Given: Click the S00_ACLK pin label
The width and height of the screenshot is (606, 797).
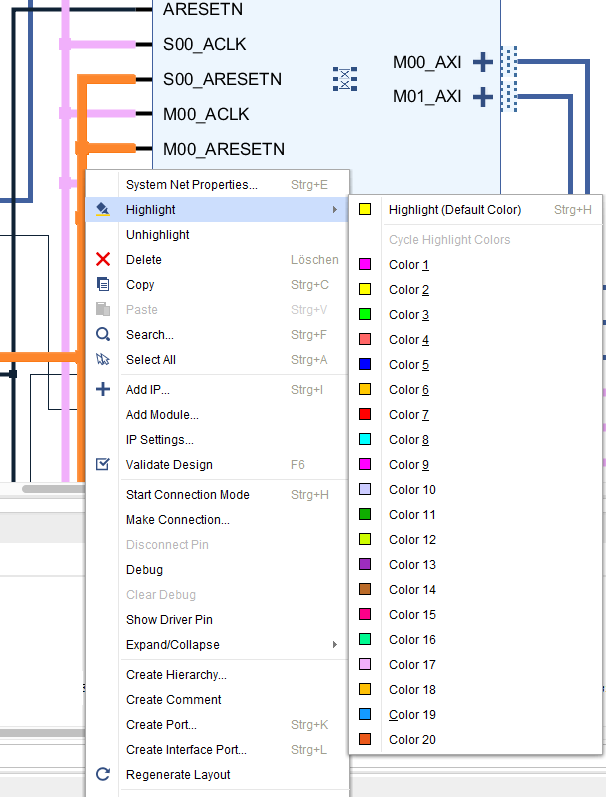Looking at the screenshot, I should coord(204,44).
